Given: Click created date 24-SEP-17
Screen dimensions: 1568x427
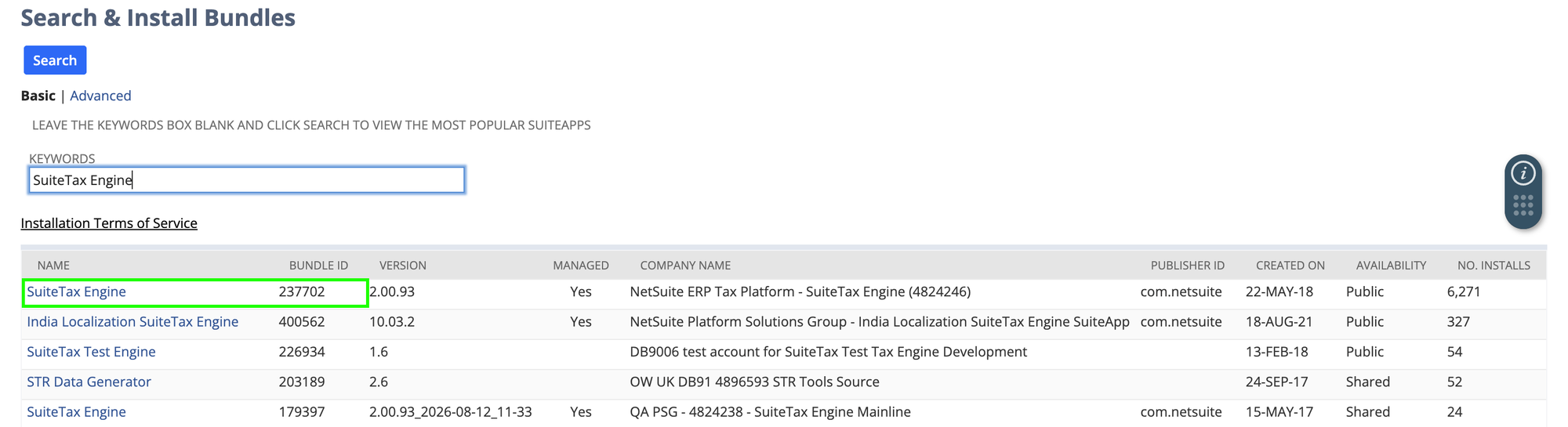Looking at the screenshot, I should 1278,382.
